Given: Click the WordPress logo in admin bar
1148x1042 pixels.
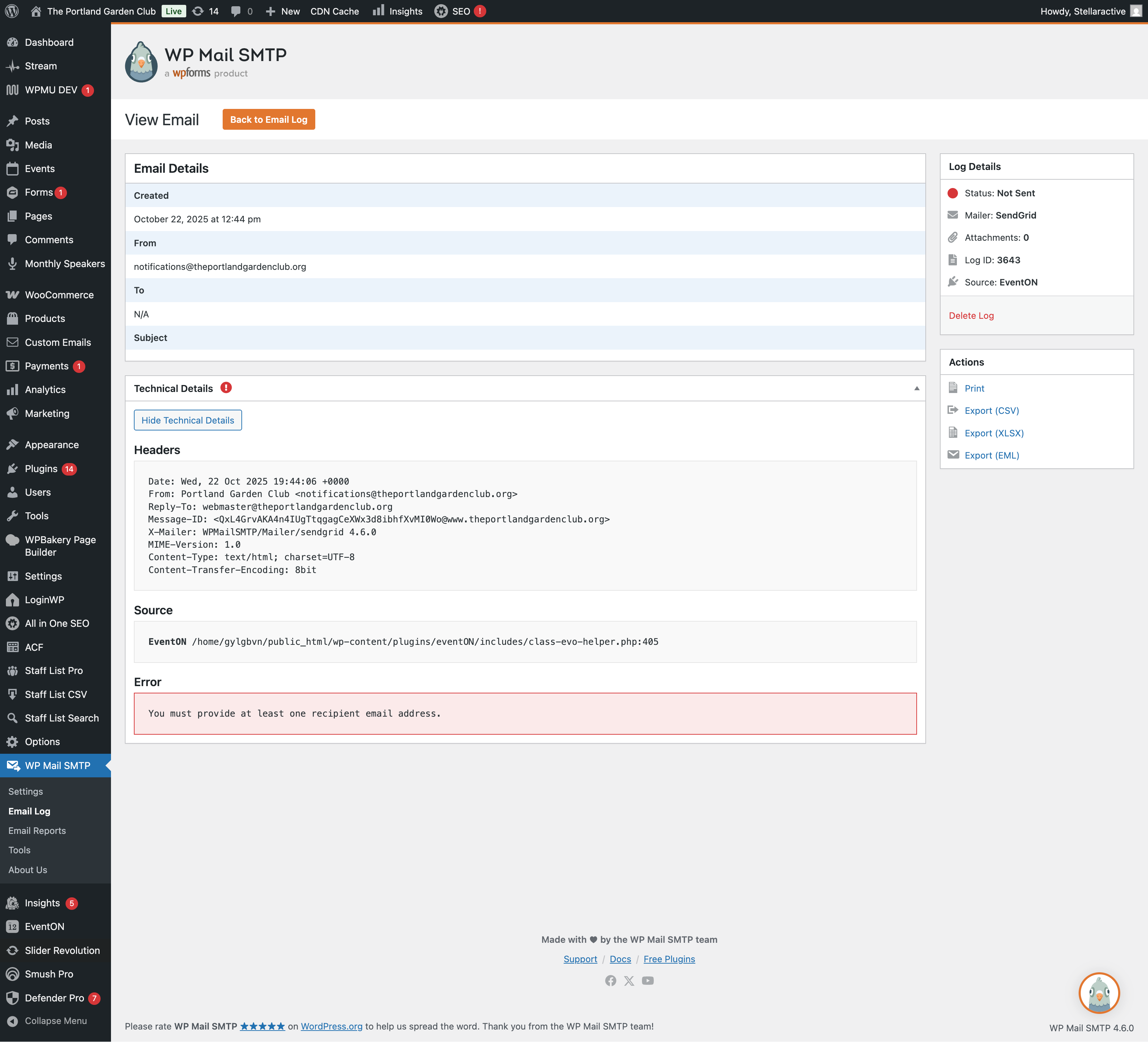Looking at the screenshot, I should pos(12,11).
